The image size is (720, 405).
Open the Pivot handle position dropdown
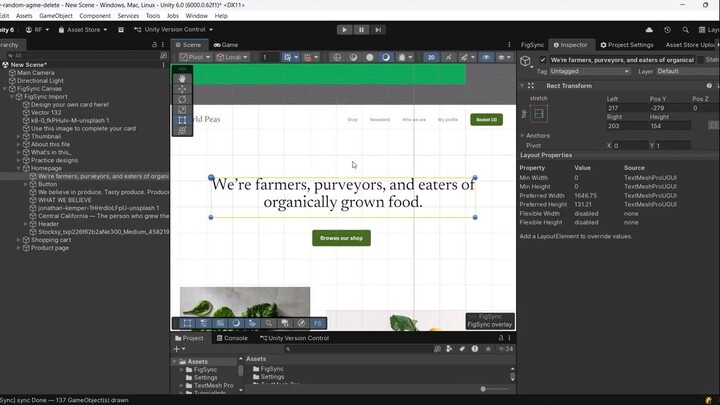coord(195,57)
